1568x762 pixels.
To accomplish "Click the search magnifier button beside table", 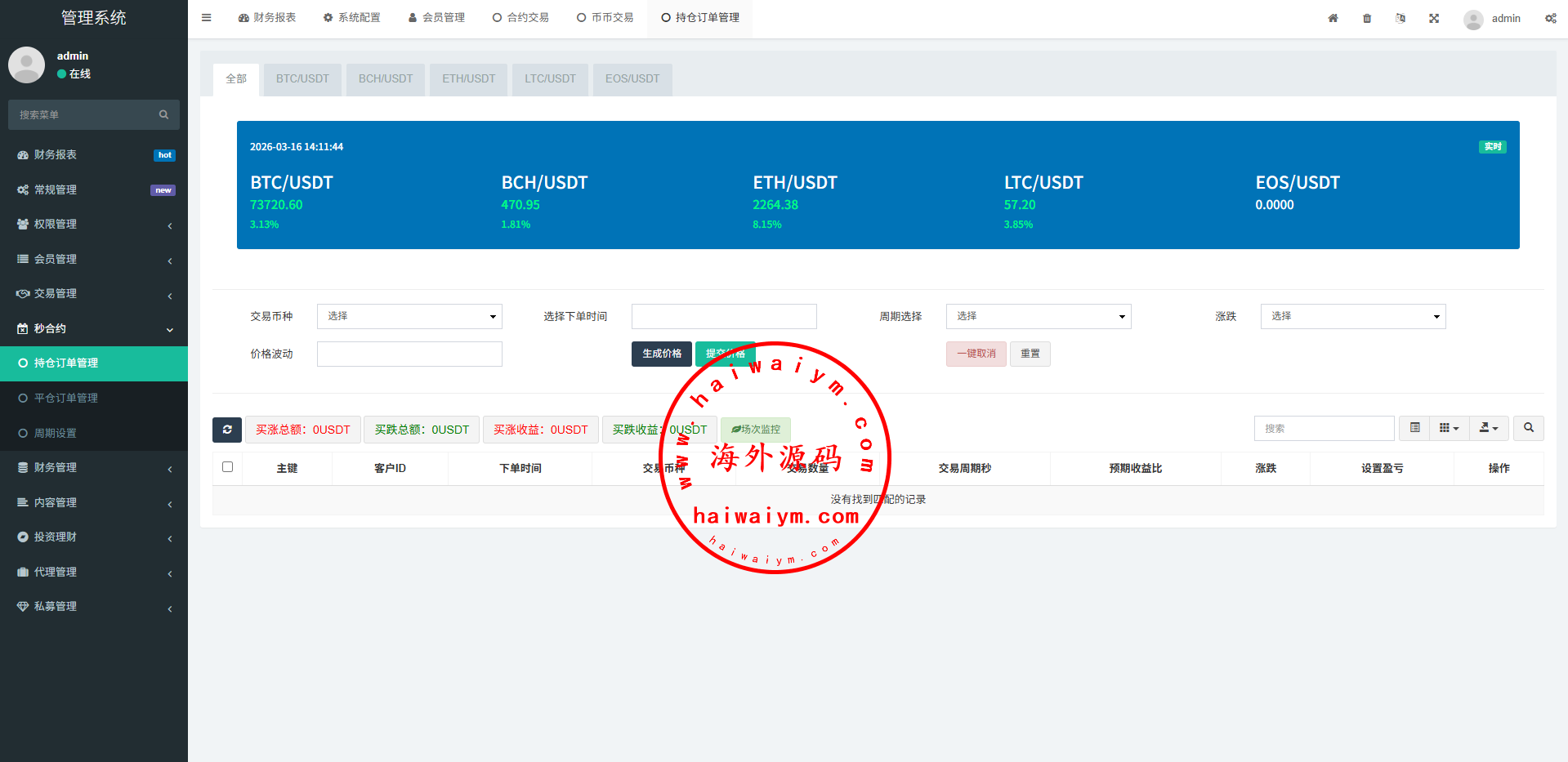I will pos(1528,428).
